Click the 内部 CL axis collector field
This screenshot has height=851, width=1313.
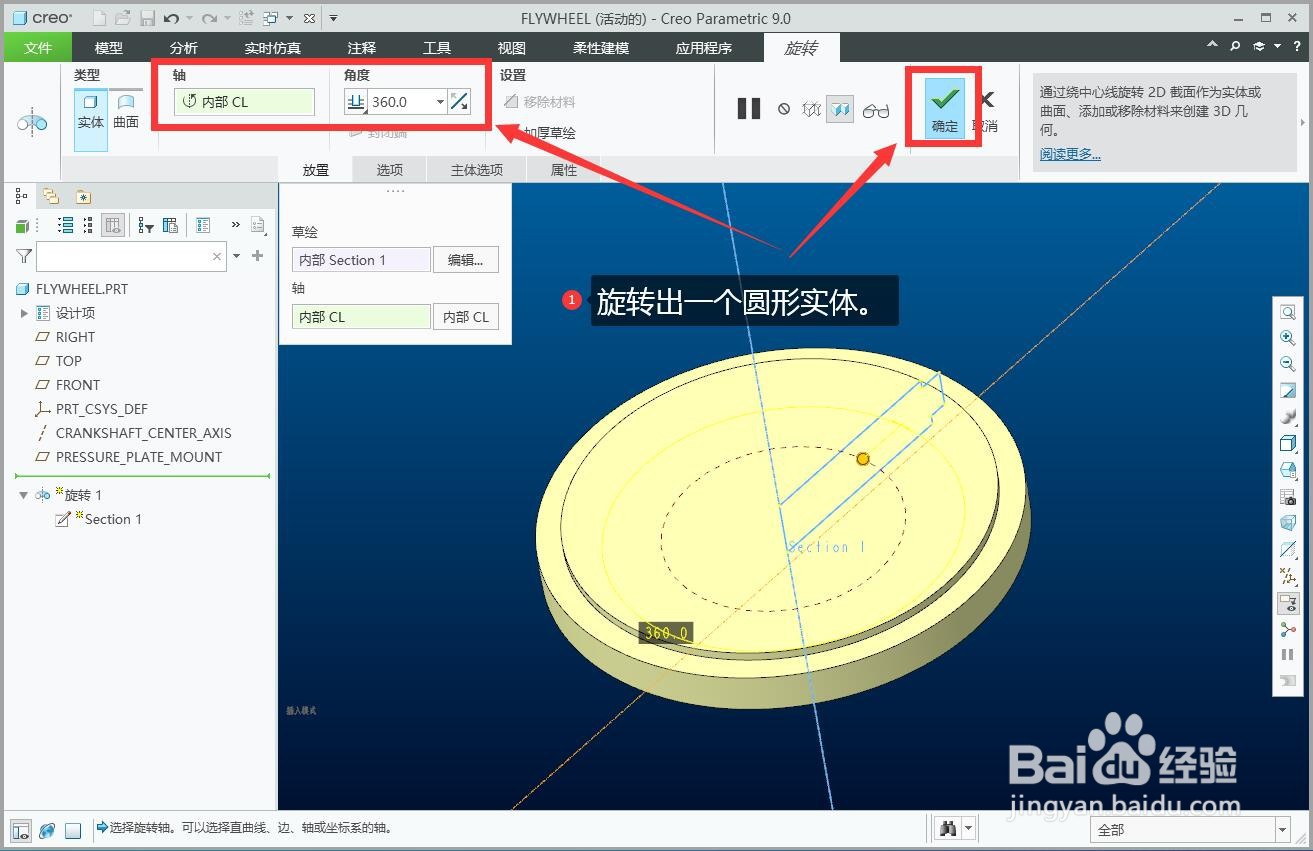click(x=244, y=101)
